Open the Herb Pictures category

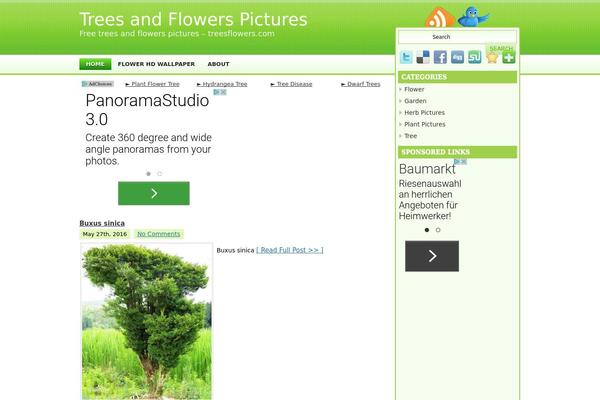[x=424, y=113]
